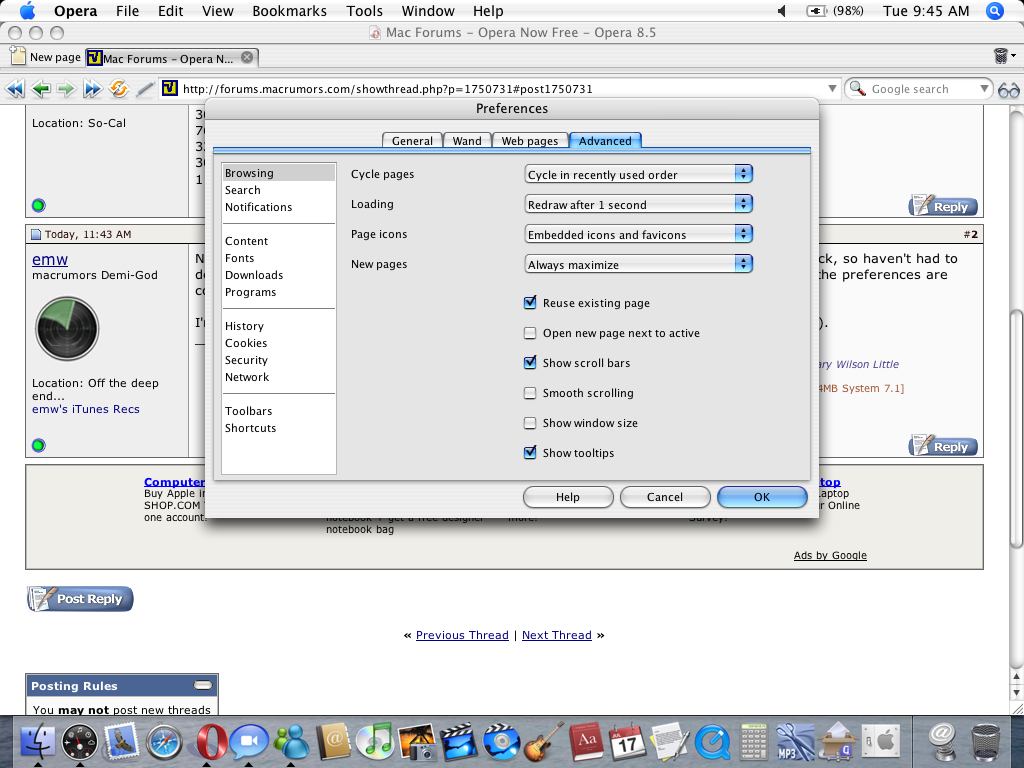Viewport: 1024px width, 768px height.
Task: Check Show window size
Action: tap(530, 423)
